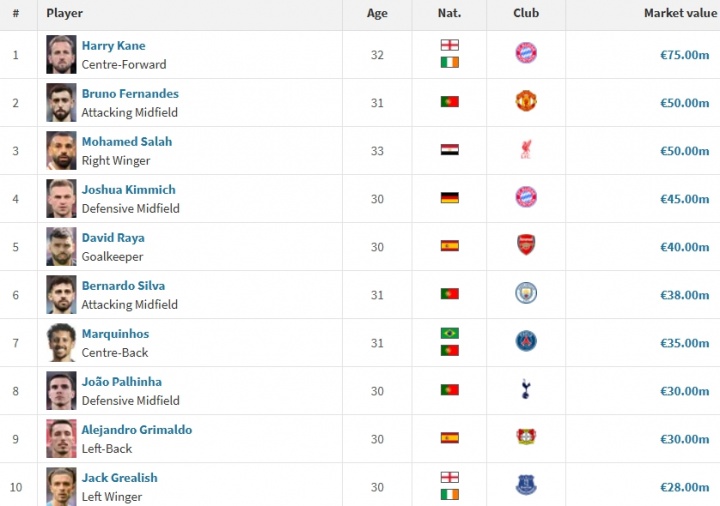Click the Bayern Munich crest in Harry Kane's row

[x=526, y=54]
